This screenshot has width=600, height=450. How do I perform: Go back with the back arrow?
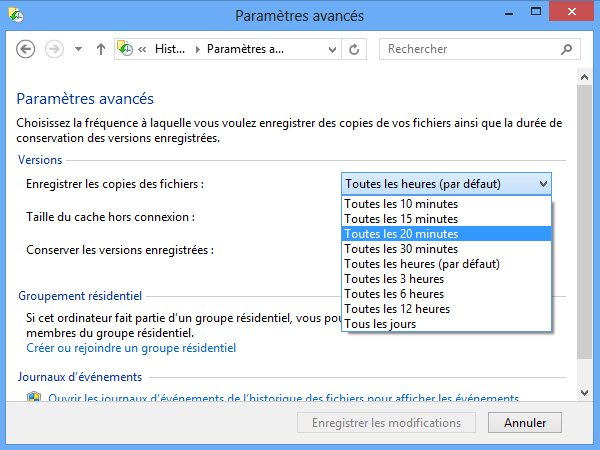[26, 49]
